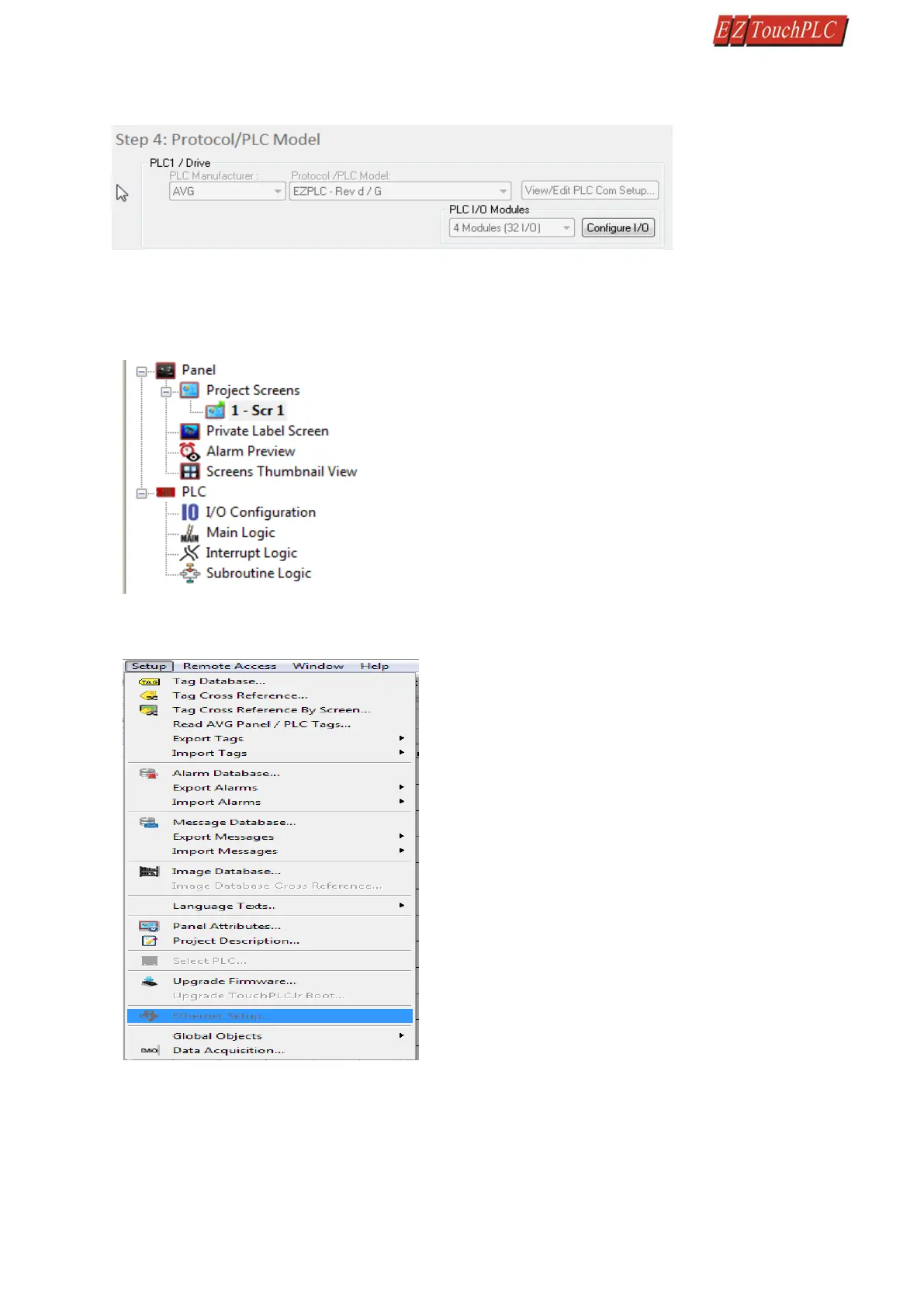
Task: Collapse the Project Screens tree node
Action: click(165, 391)
